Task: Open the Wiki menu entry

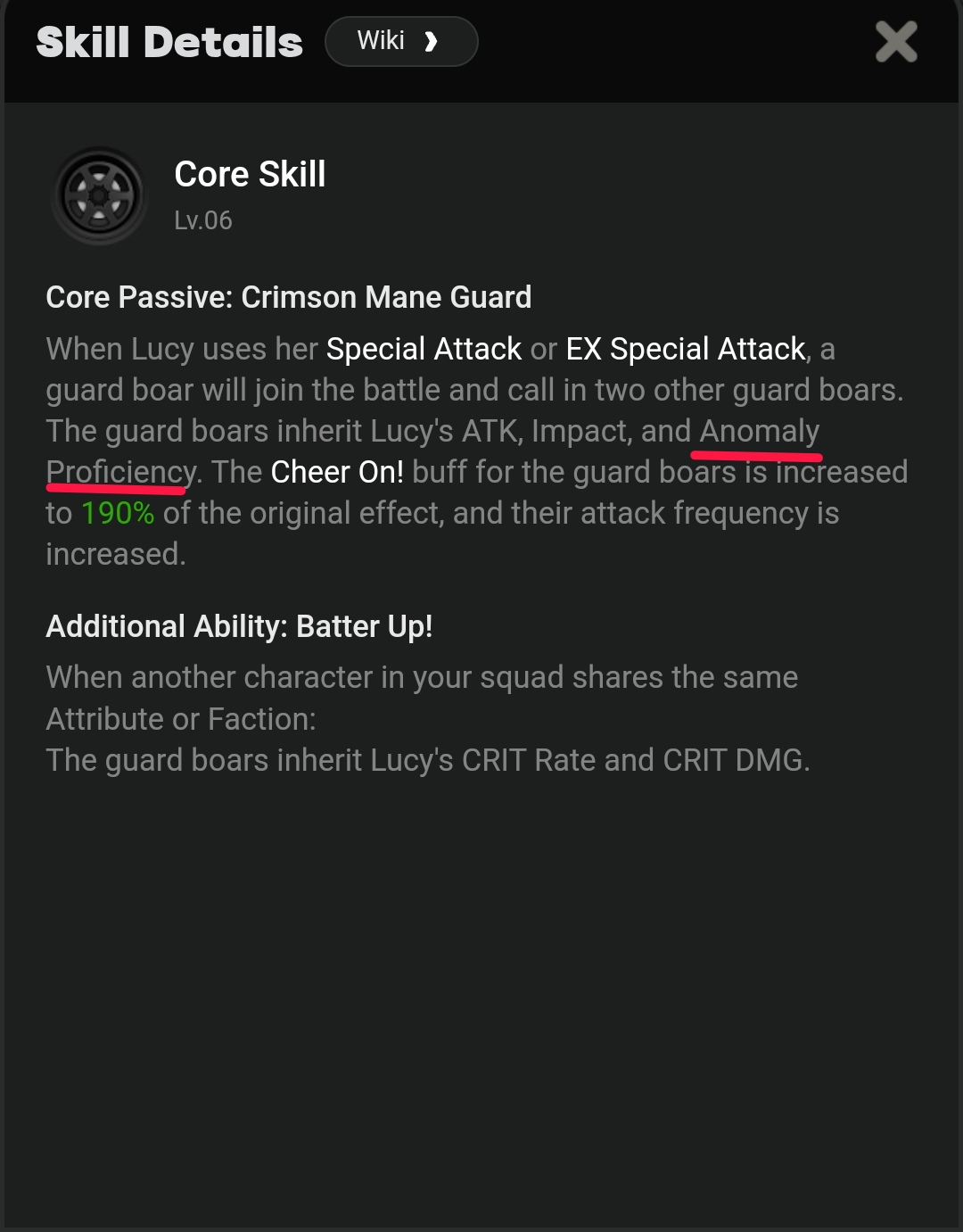Action: tap(401, 41)
